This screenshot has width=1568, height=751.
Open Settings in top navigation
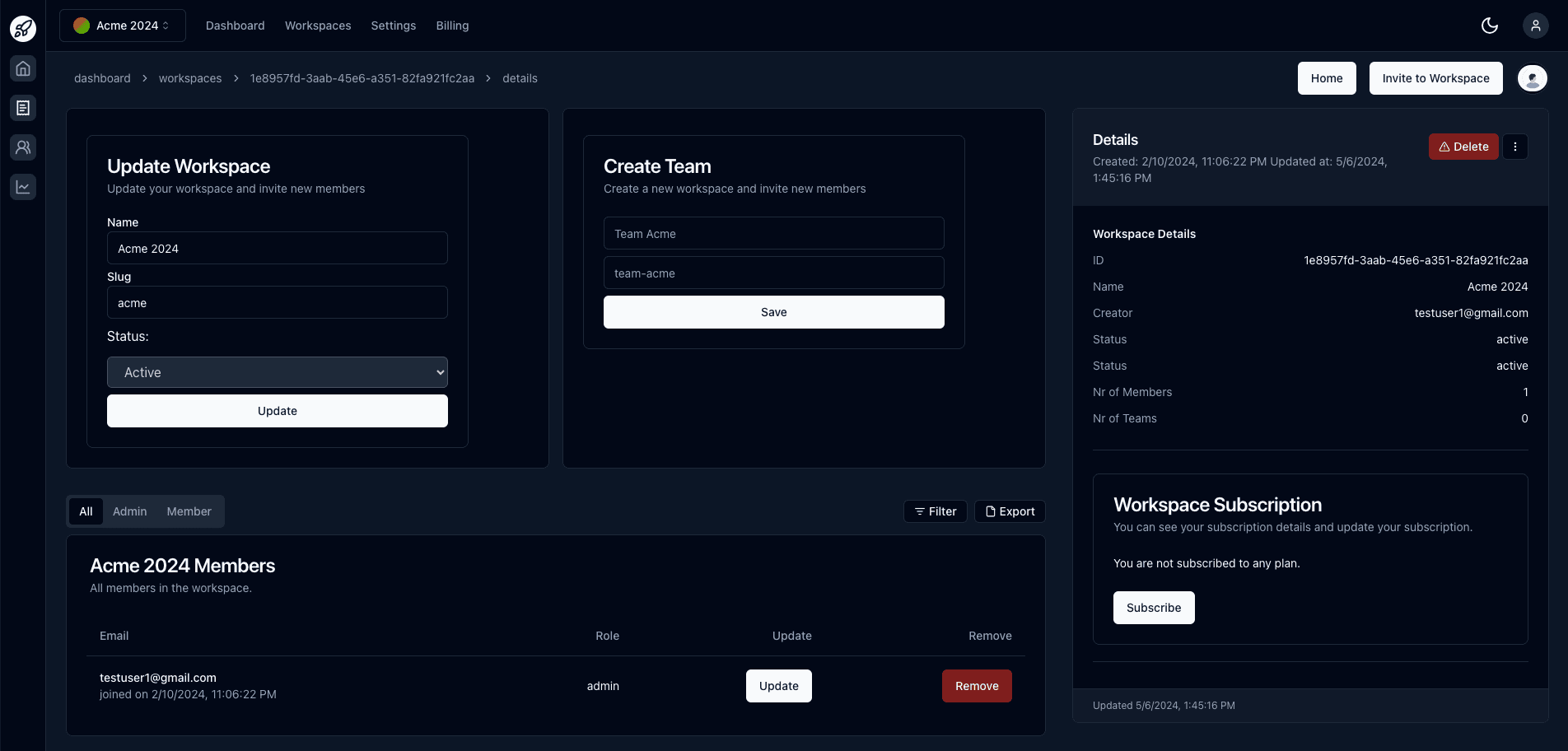tap(394, 26)
